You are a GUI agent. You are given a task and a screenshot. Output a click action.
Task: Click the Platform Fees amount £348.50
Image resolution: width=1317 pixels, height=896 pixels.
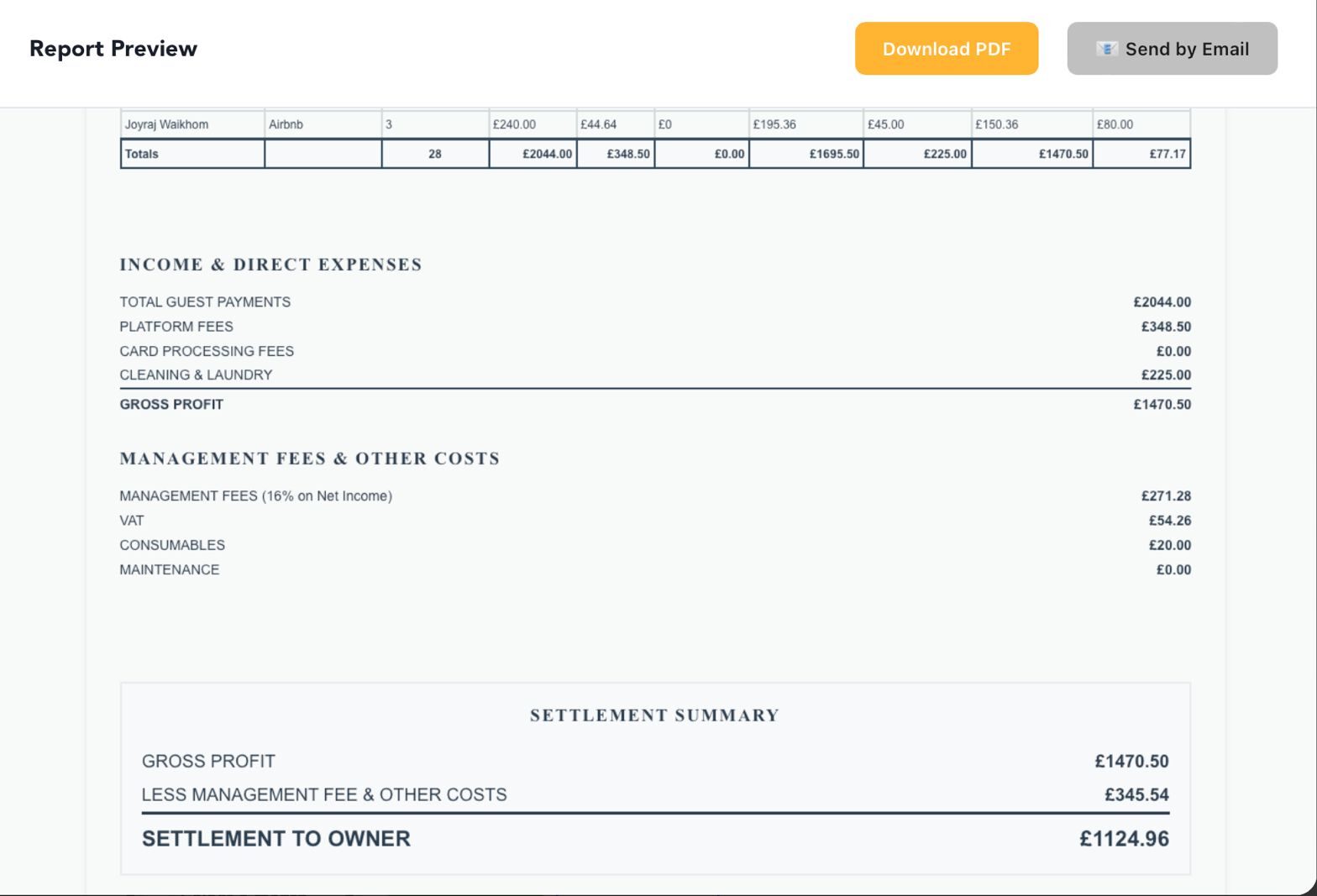click(1166, 327)
